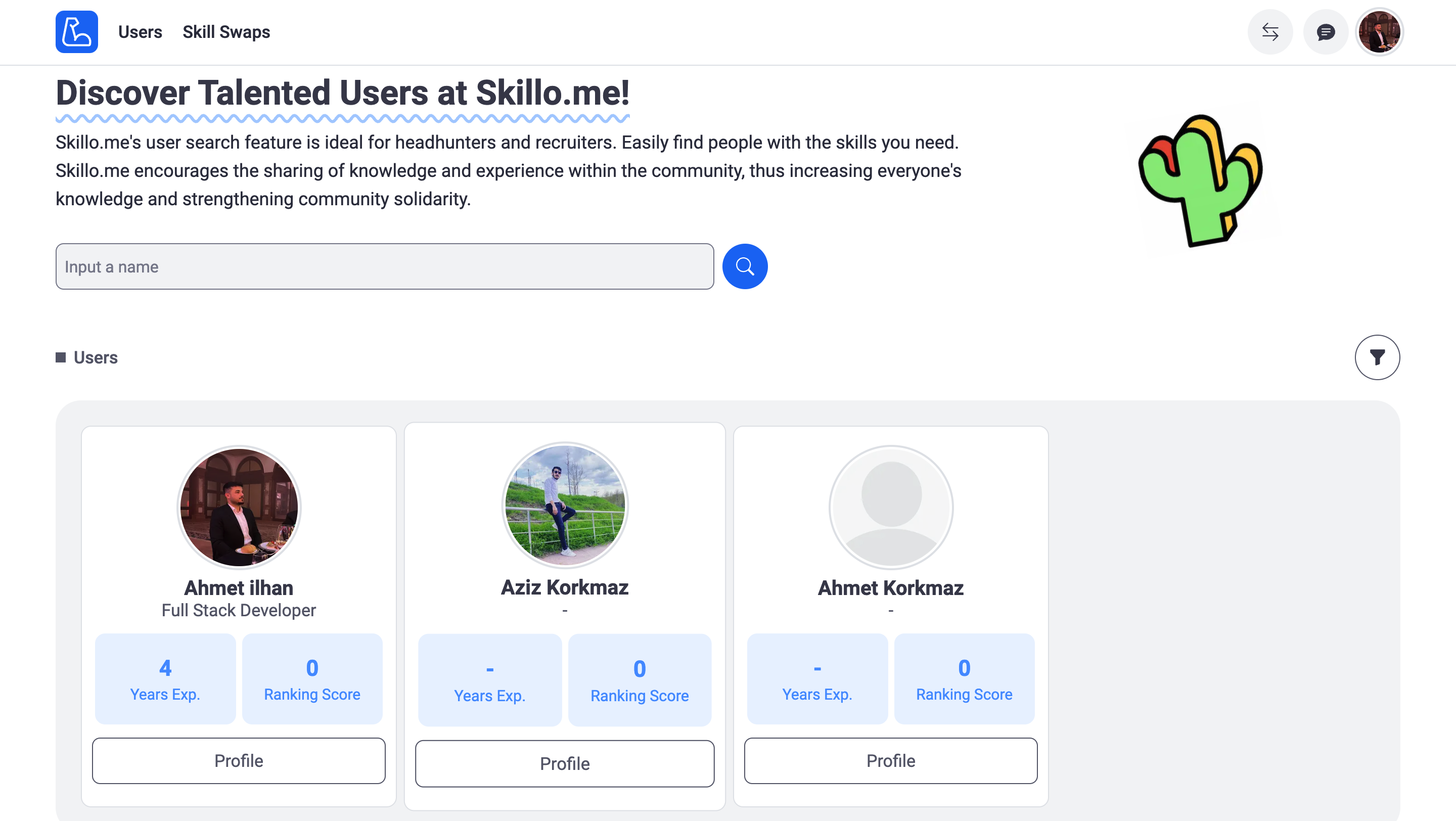Open Ahmet ilhan's Profile button
The image size is (1456, 821).
point(239,760)
